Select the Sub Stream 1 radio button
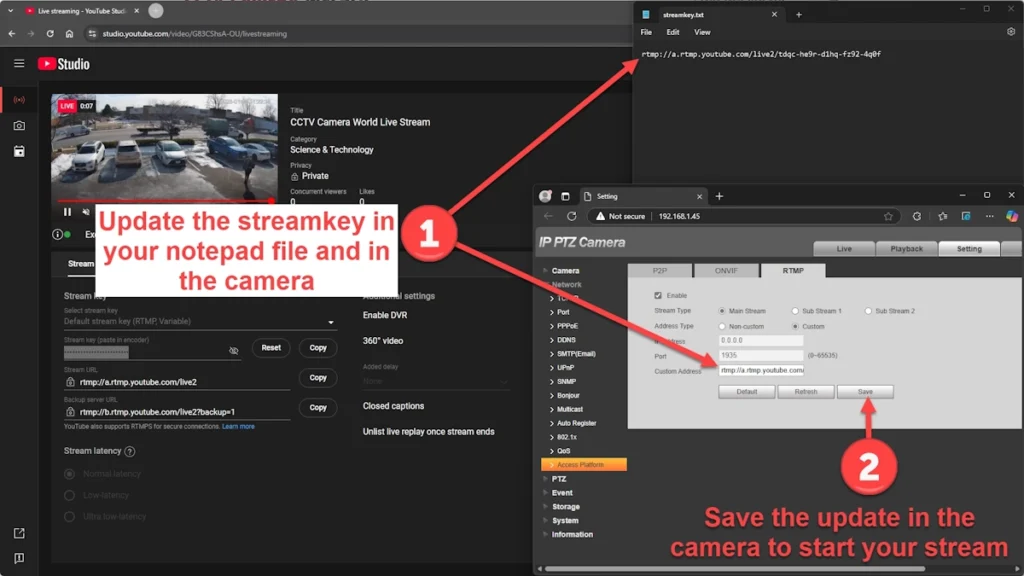1024x576 pixels. click(795, 311)
